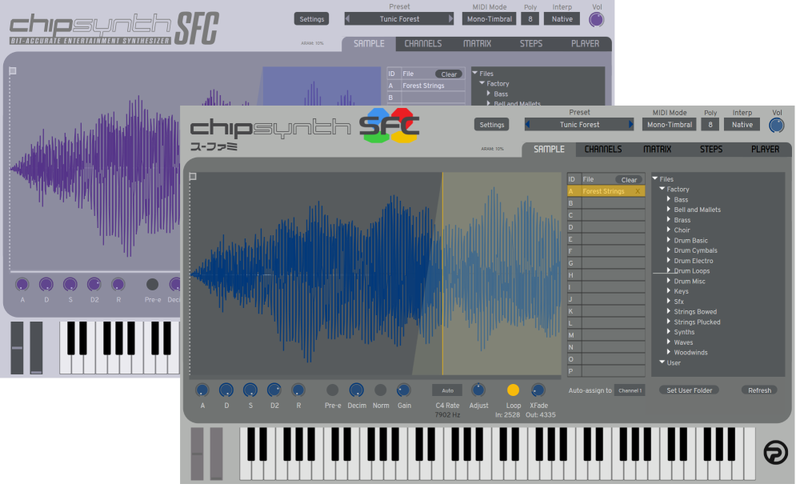
Task: Click the Attack (A) envelope knob
Action: click(x=202, y=390)
